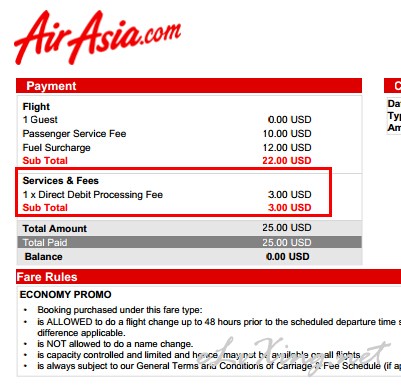Click the Passenger Service Fee label
Image resolution: width=401 pixels, height=389 pixels.
(x=74, y=134)
